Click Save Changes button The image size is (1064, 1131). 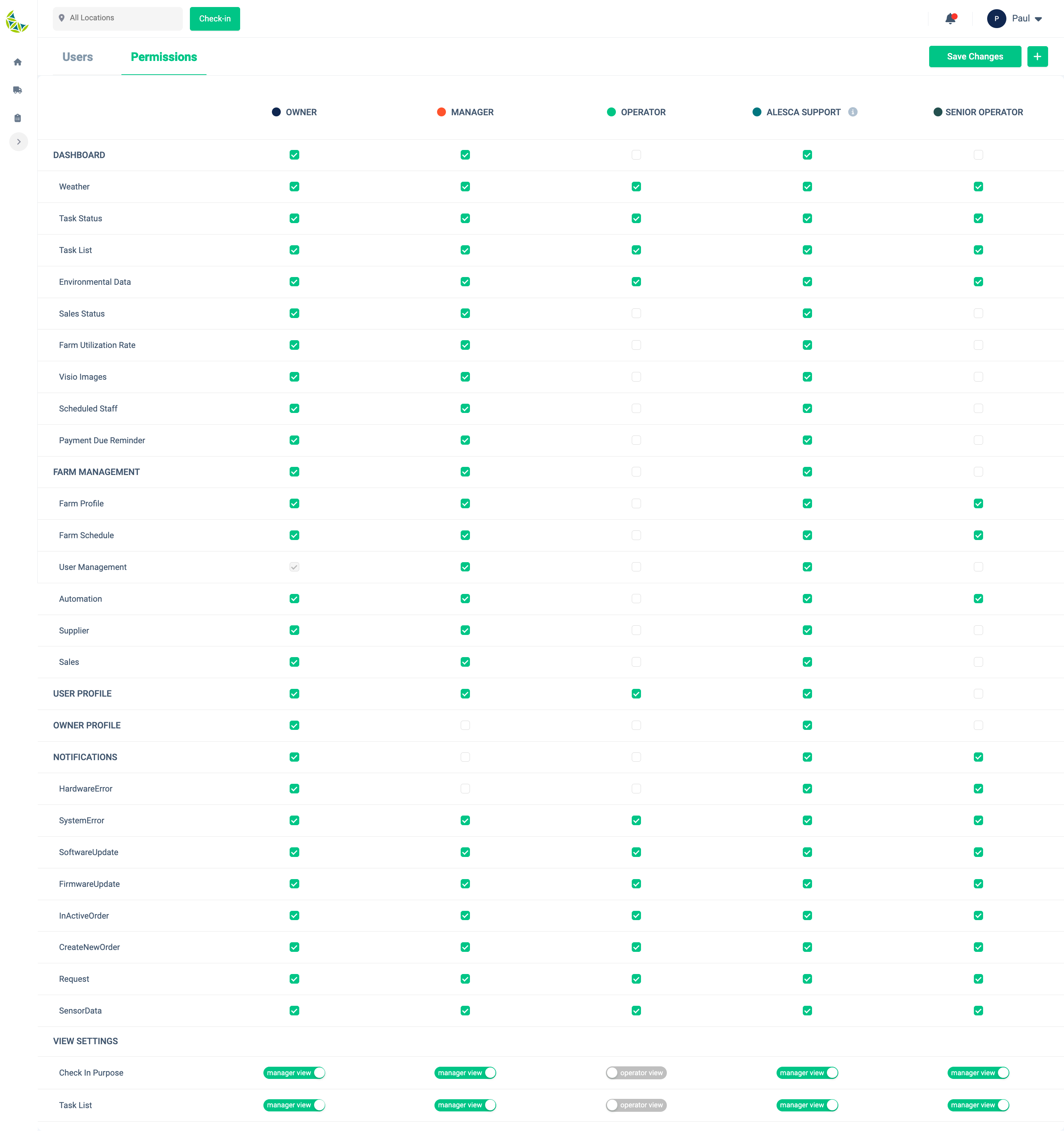click(975, 56)
